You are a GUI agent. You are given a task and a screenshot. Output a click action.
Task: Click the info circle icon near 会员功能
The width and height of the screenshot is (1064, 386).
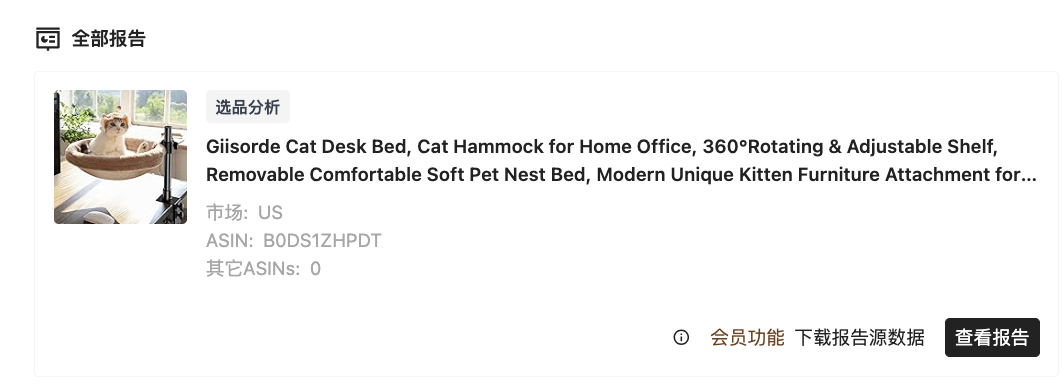[681, 337]
